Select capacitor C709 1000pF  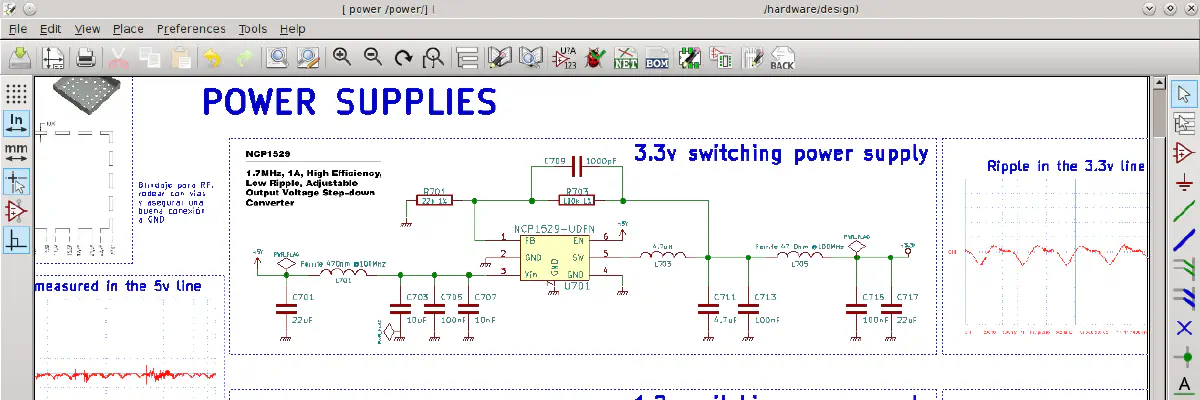click(577, 167)
